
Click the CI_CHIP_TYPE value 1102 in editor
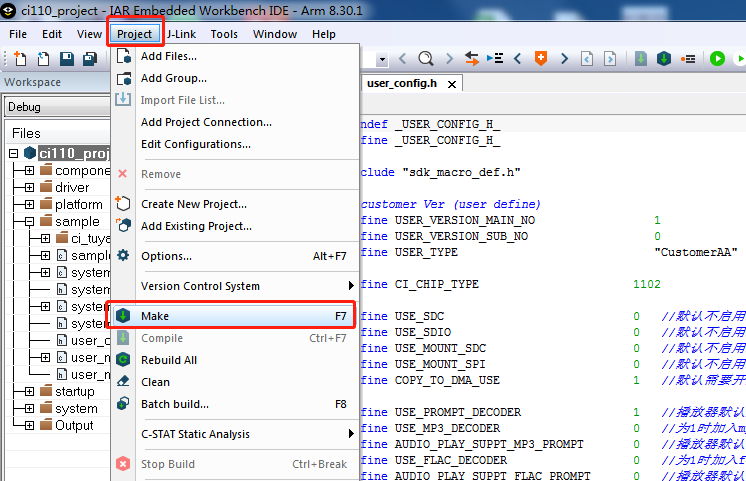tap(647, 285)
